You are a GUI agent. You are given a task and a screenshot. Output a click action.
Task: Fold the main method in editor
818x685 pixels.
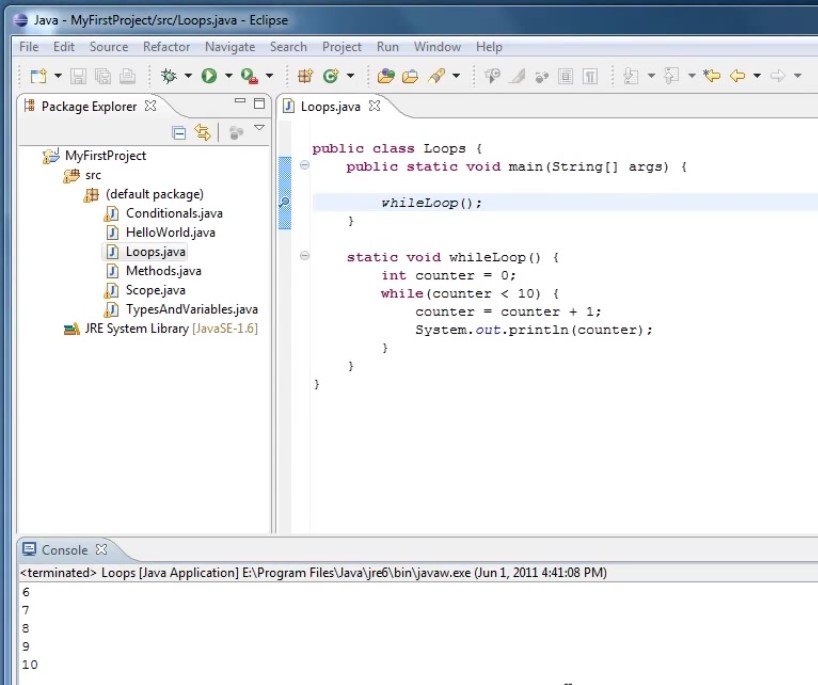pyautogui.click(x=304, y=167)
